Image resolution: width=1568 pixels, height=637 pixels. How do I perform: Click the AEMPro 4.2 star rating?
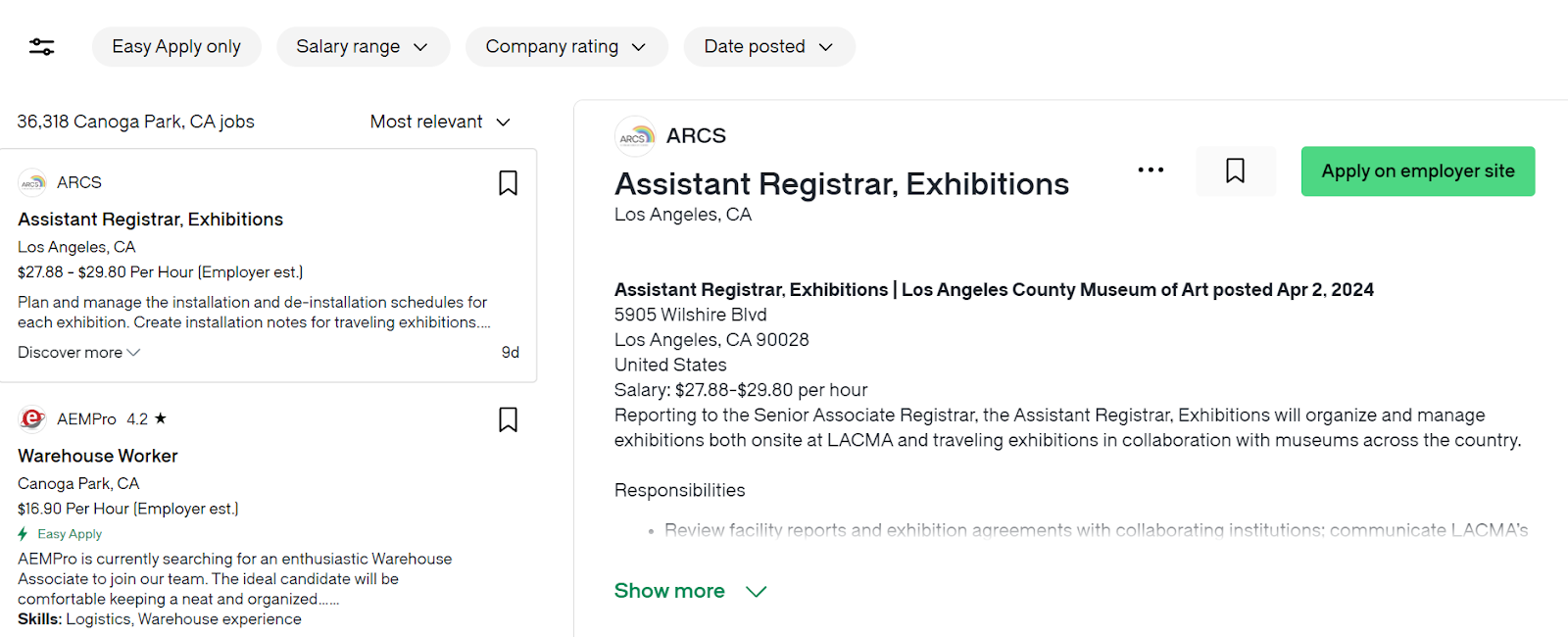coord(147,418)
